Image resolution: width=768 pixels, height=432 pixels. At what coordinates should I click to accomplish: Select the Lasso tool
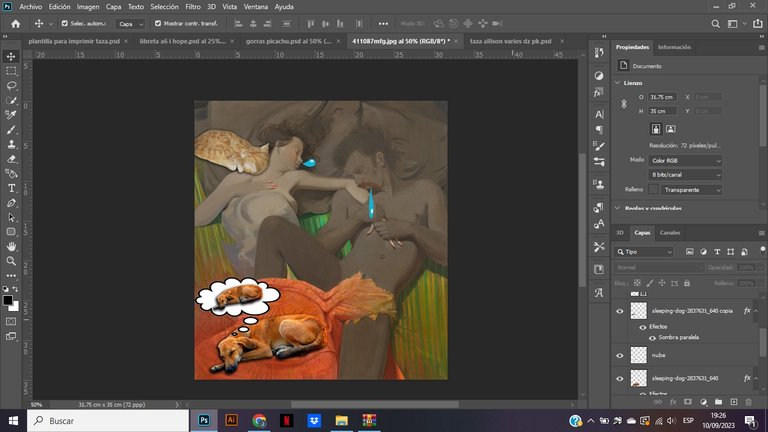point(11,86)
